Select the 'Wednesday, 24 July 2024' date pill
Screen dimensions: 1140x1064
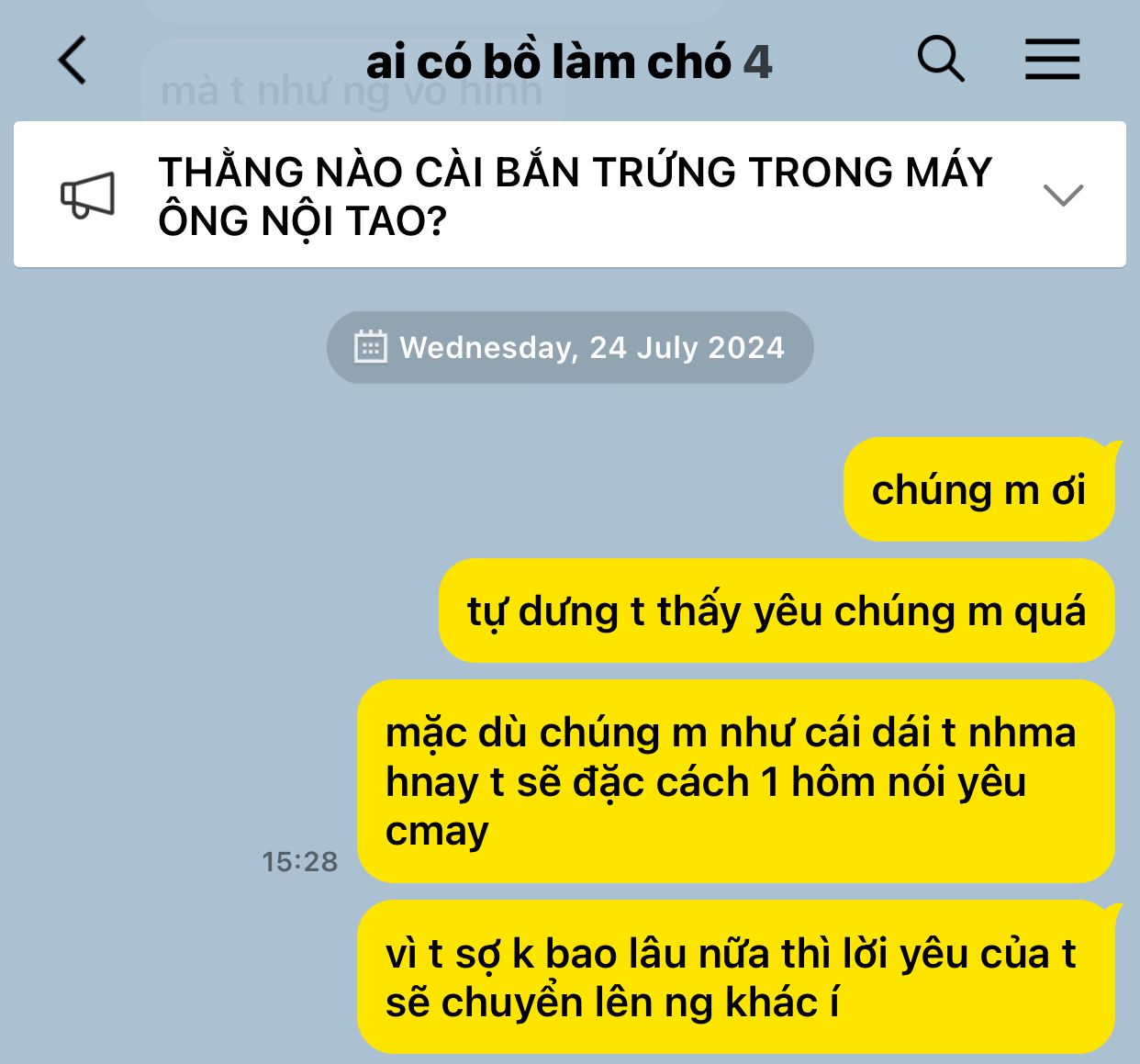tap(570, 347)
